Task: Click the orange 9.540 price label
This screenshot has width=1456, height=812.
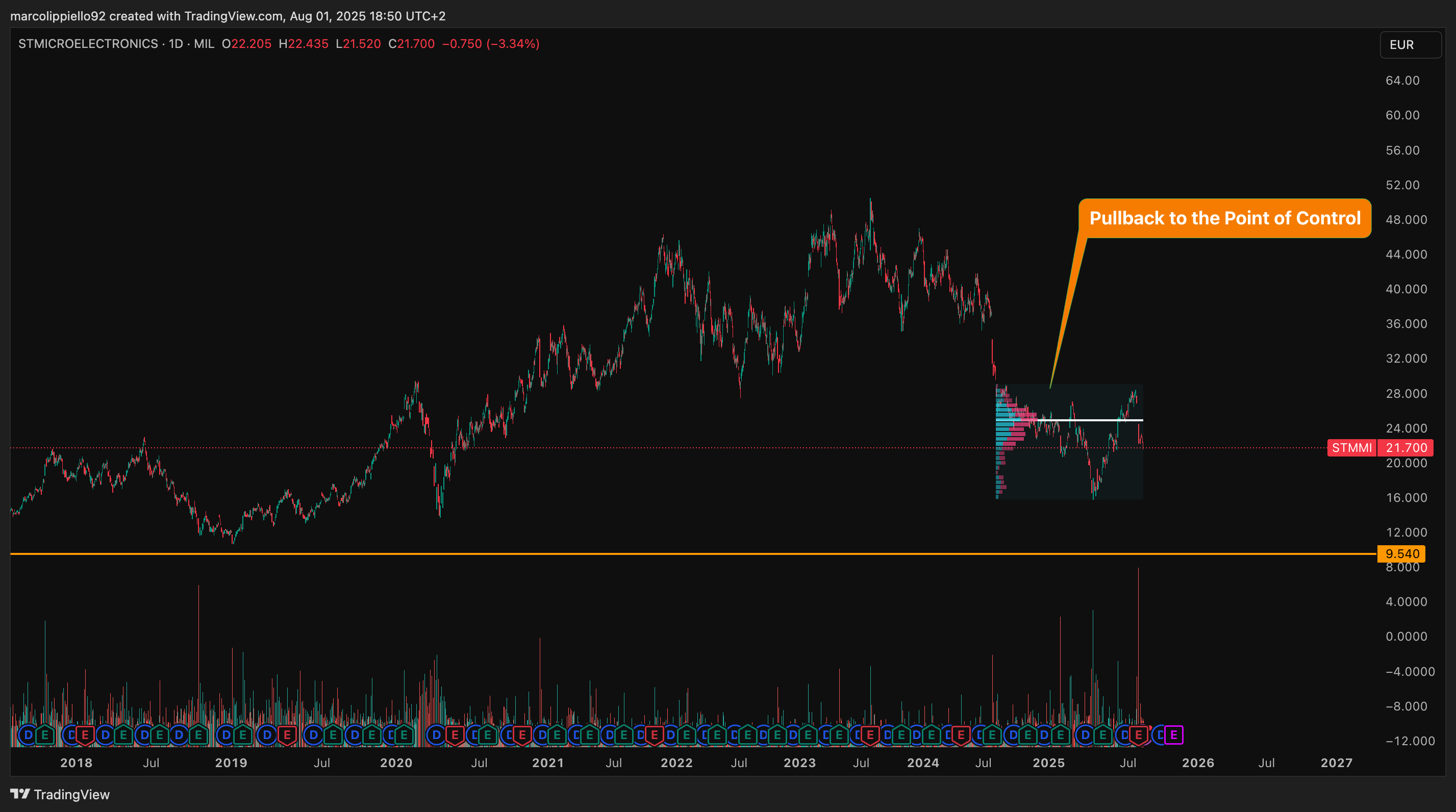Action: pyautogui.click(x=1401, y=554)
